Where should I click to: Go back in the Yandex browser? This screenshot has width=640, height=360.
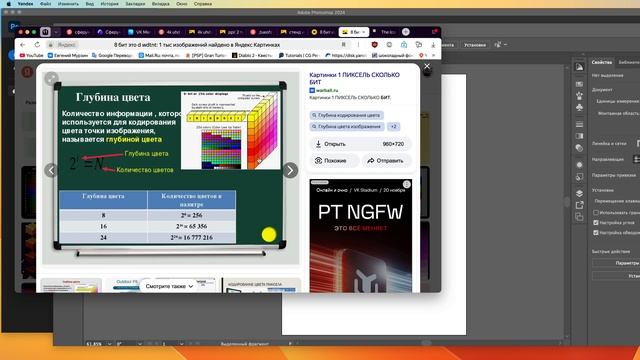(23, 45)
